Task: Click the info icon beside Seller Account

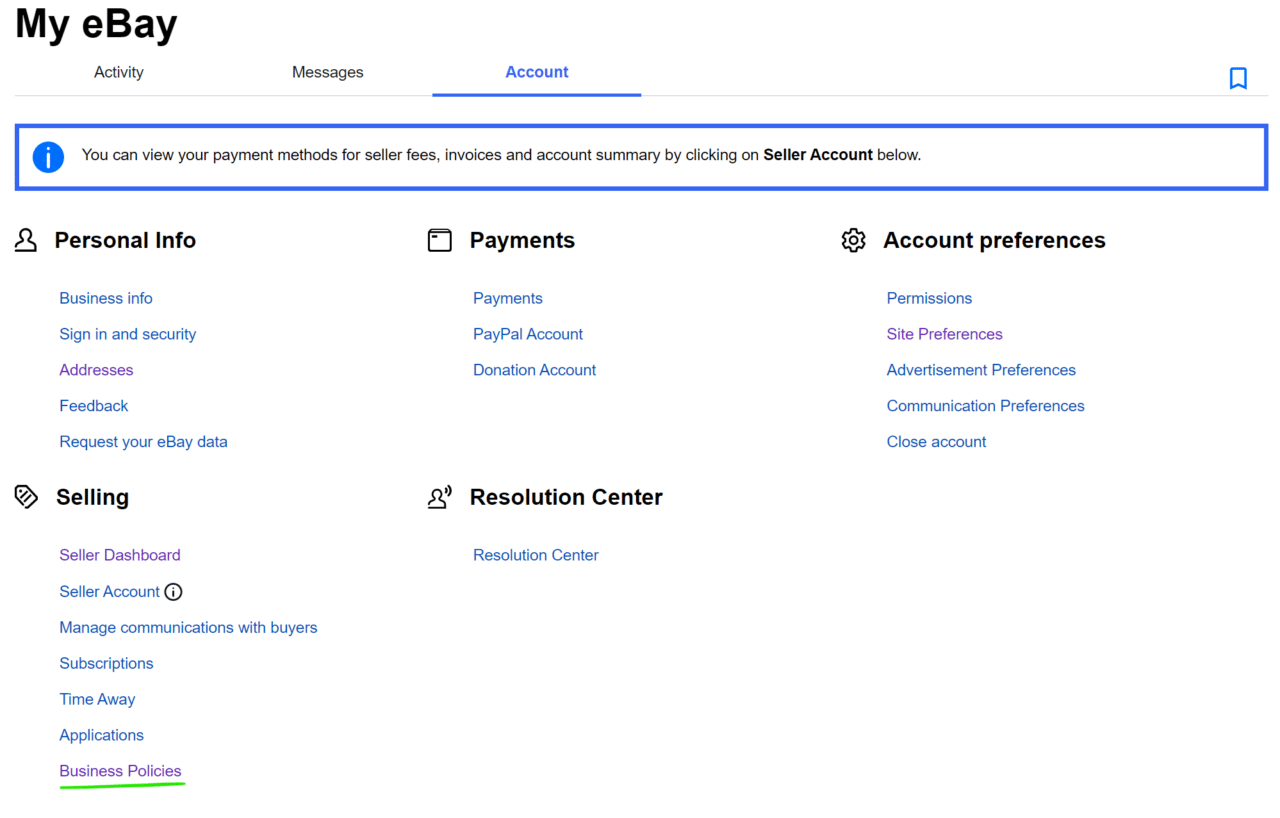Action: coord(173,591)
